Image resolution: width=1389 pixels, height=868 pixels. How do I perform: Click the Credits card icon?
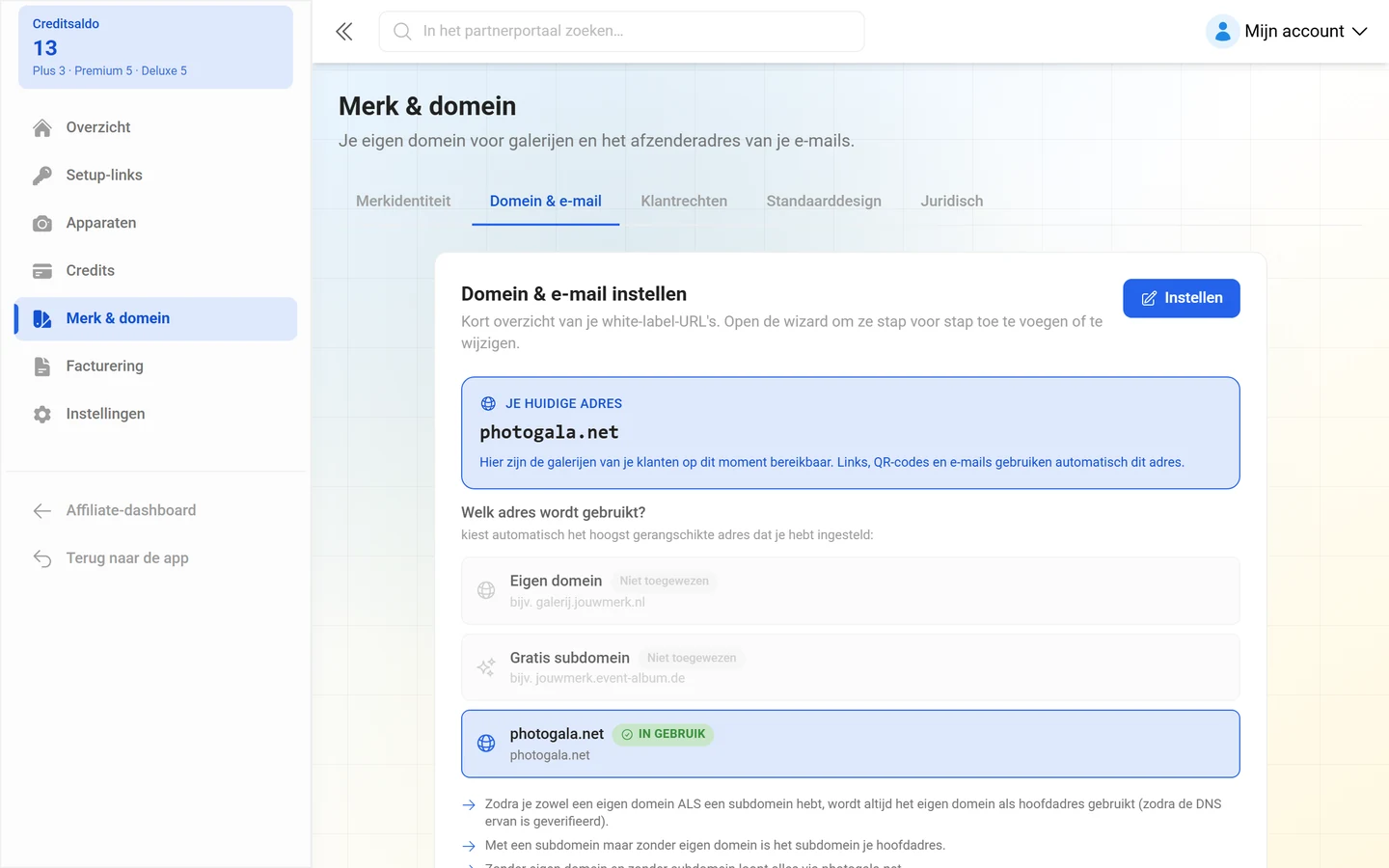click(x=42, y=271)
